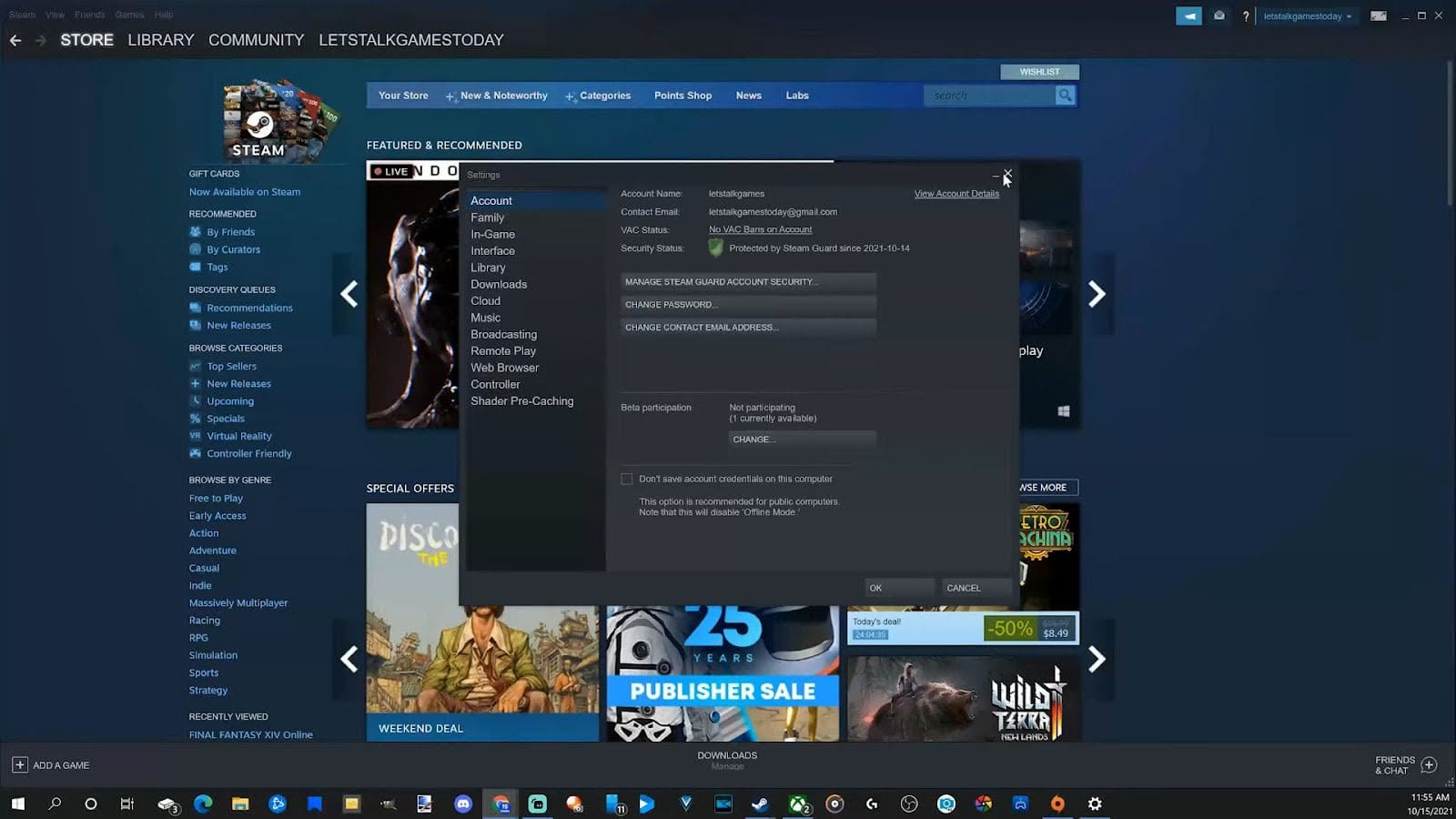
Task: Click Change Contact Email Address button
Action: pos(748,328)
